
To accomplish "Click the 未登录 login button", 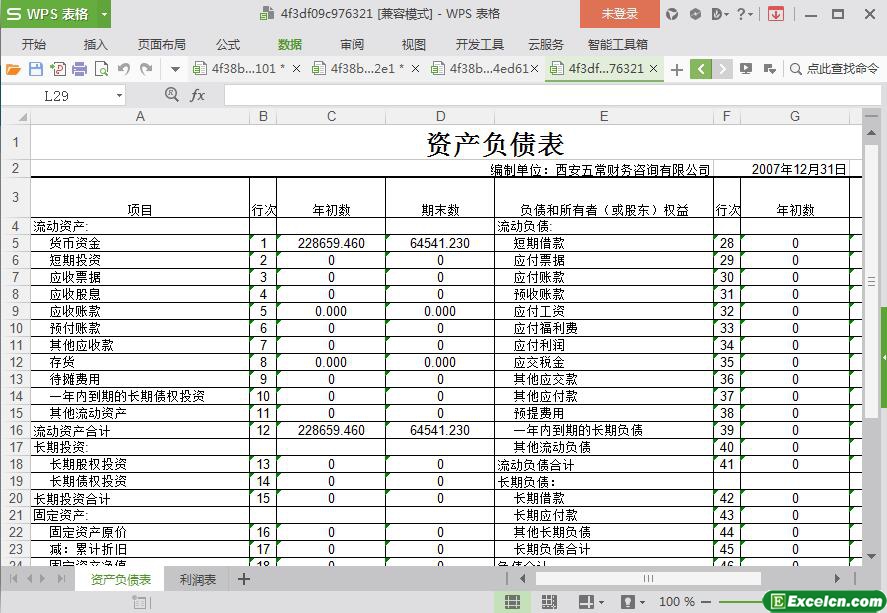I will click(x=619, y=14).
